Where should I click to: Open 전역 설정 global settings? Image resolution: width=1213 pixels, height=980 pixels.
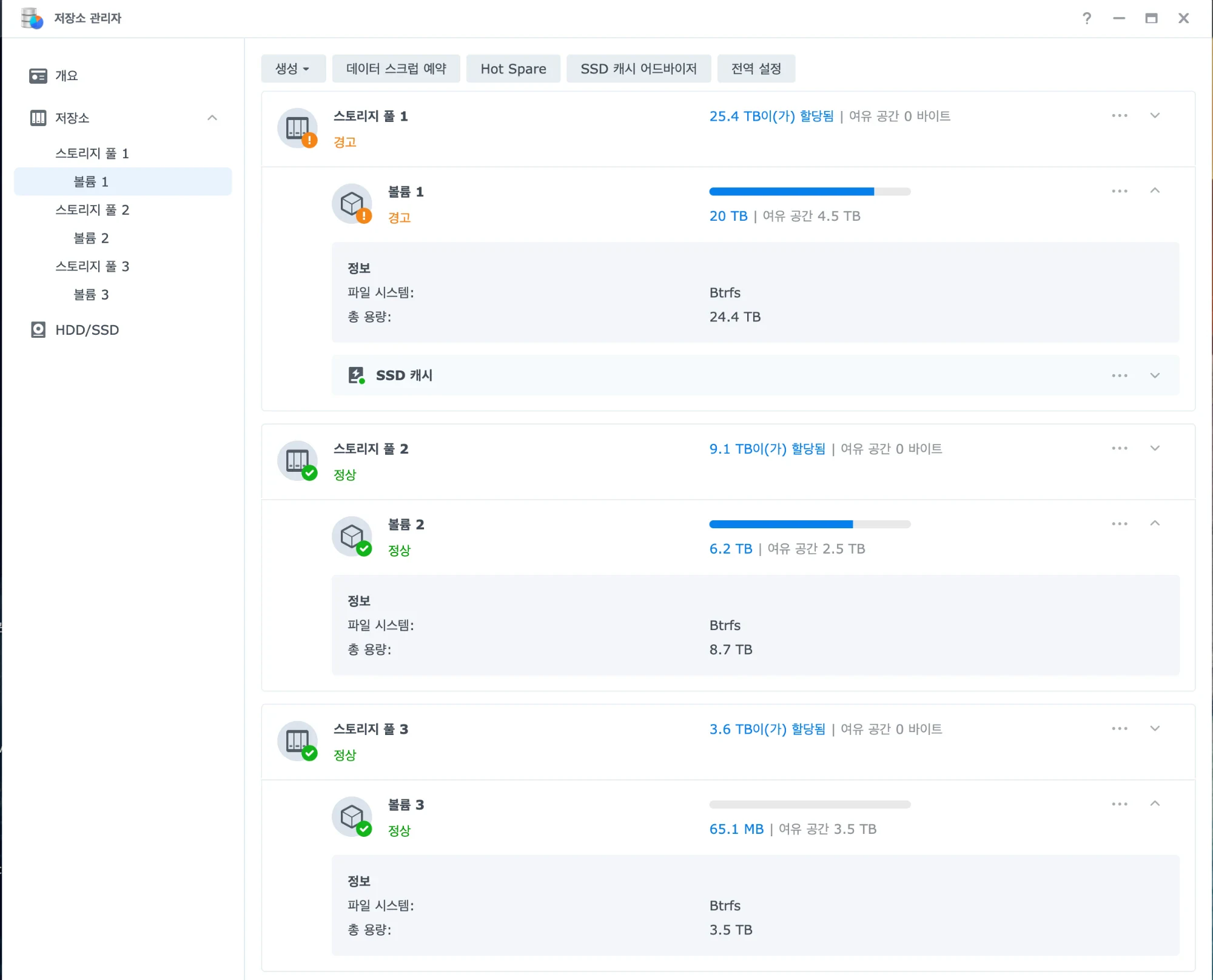(756, 69)
